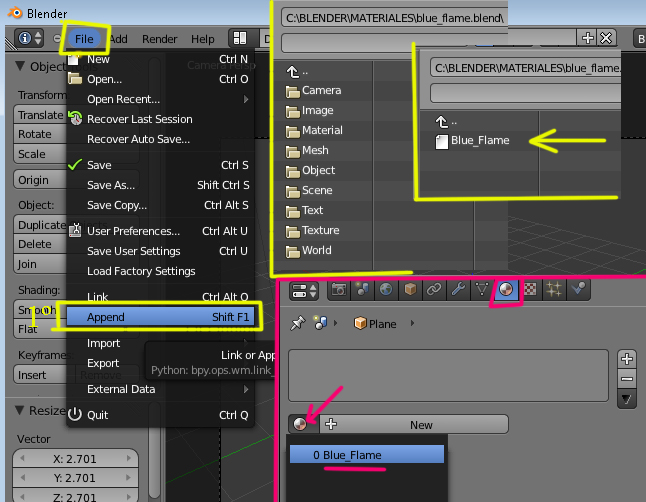Increase the Y vector value arrow
This screenshot has width=646, height=502.
(x=129, y=478)
